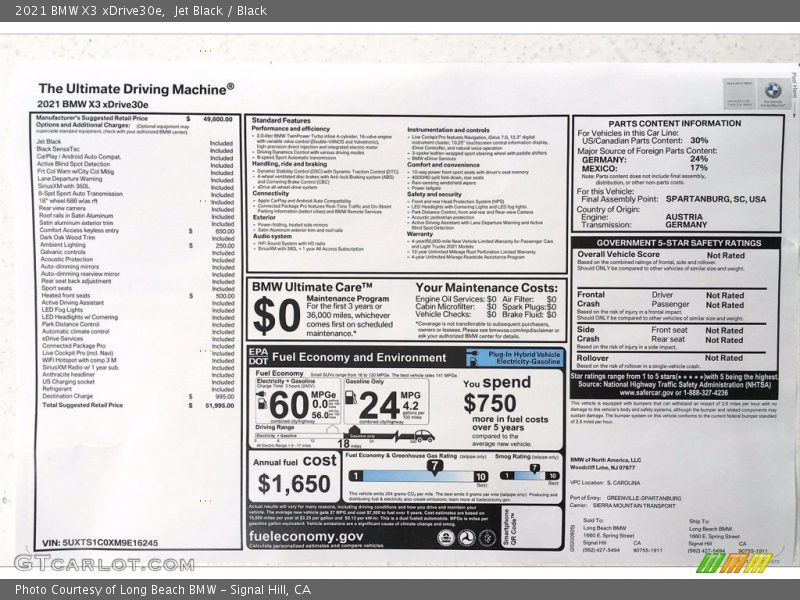Open the www.safercar.gov link text
Image resolution: width=800 pixels, height=600 pixels.
646,393
